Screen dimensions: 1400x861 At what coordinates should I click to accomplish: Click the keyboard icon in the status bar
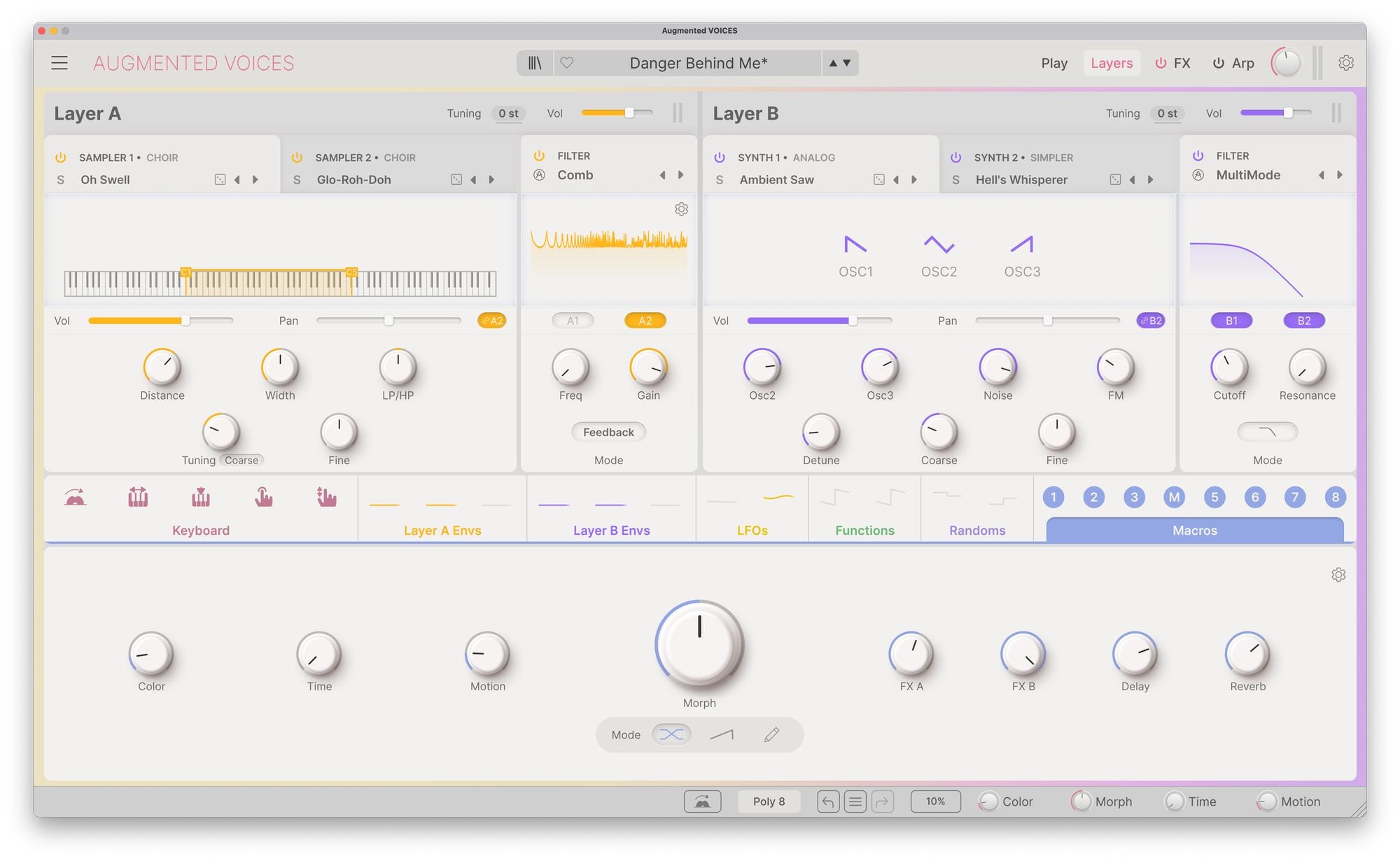702,801
